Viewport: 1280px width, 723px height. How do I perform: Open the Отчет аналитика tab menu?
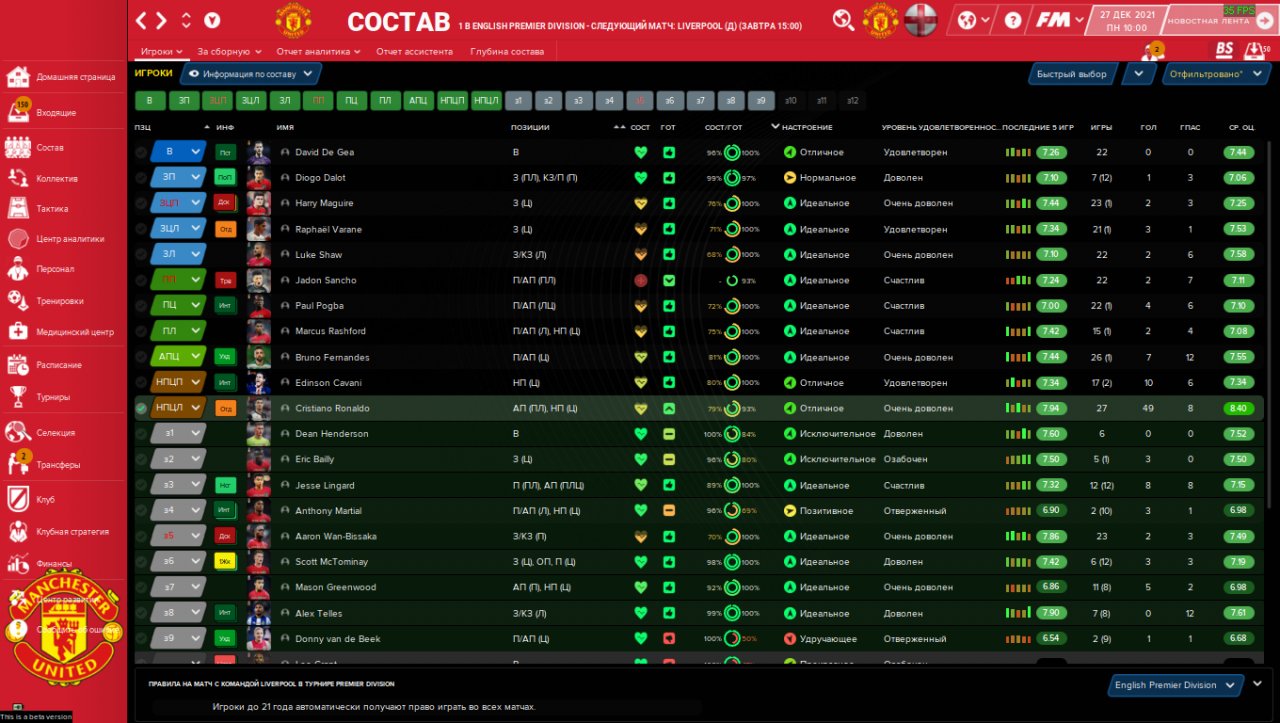pyautogui.click(x=319, y=51)
